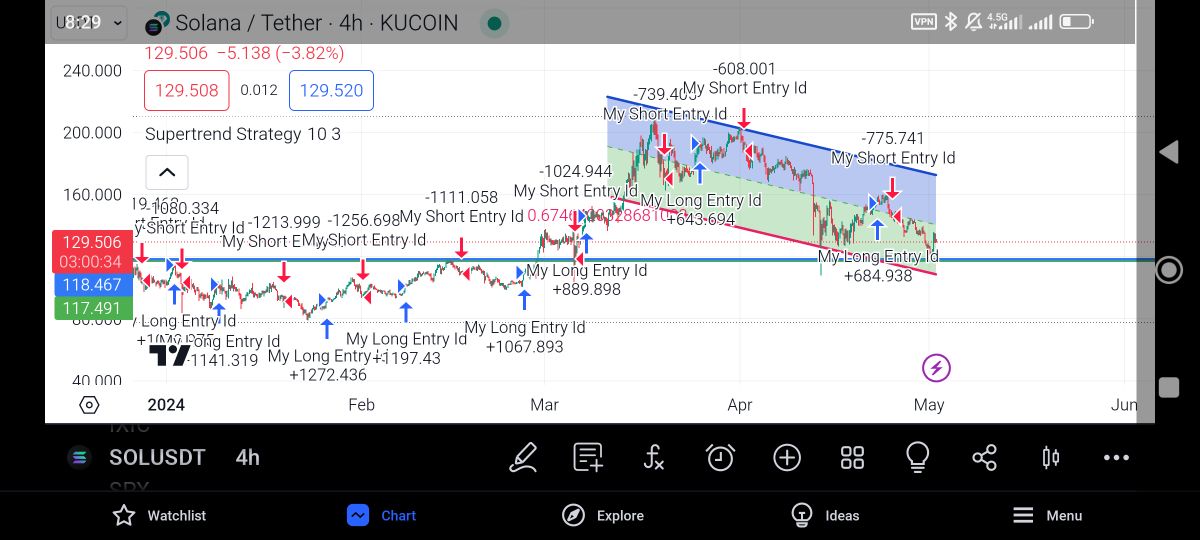Tap the 200.000 price scale label
The image size is (1200, 540).
(x=91, y=132)
